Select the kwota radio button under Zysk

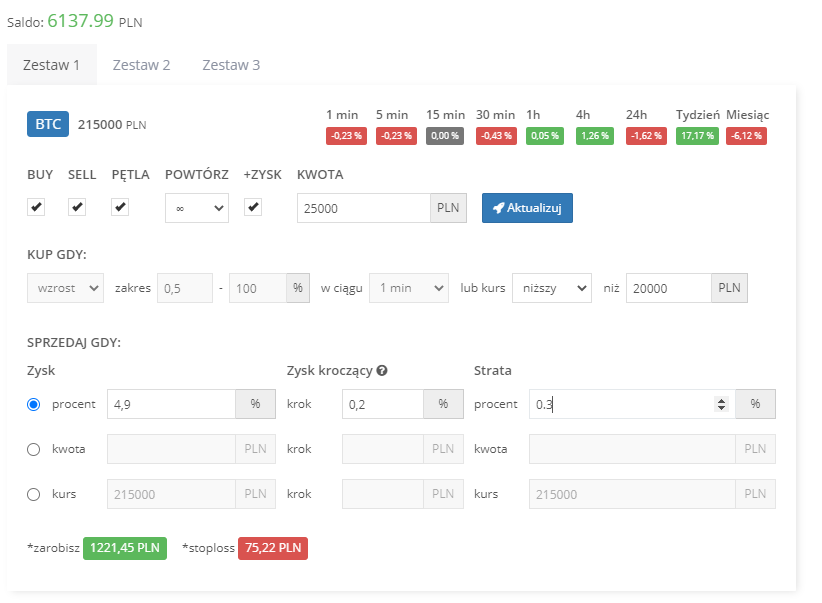click(x=34, y=449)
